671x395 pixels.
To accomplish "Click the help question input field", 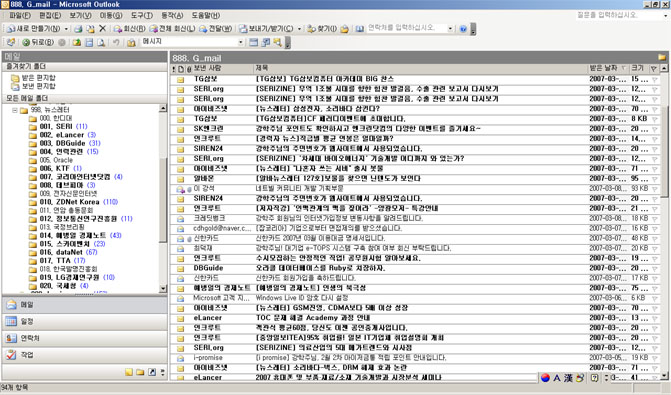I will click(618, 15).
